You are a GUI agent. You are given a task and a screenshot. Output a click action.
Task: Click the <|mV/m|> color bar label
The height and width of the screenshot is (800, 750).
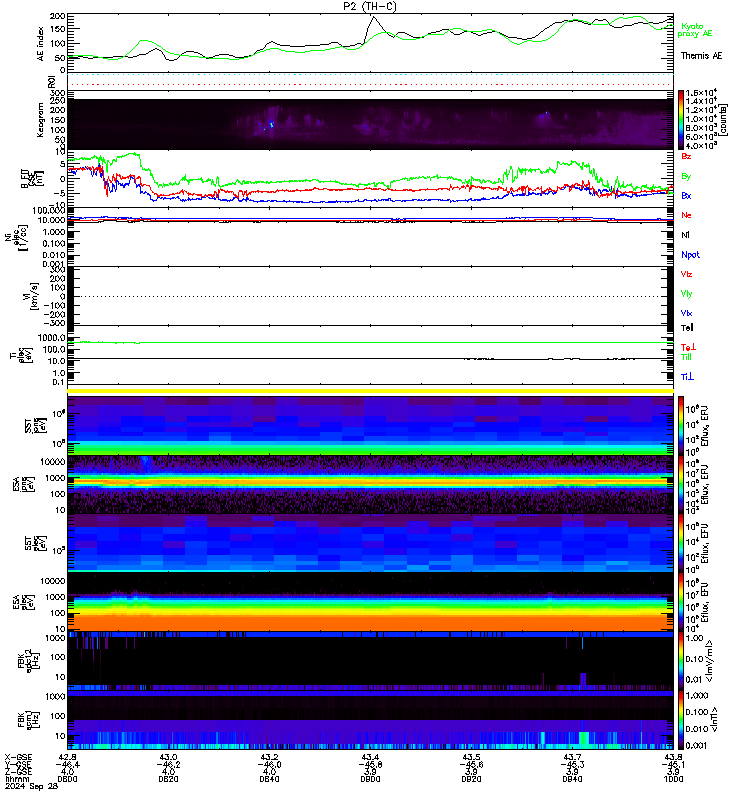coord(710,661)
